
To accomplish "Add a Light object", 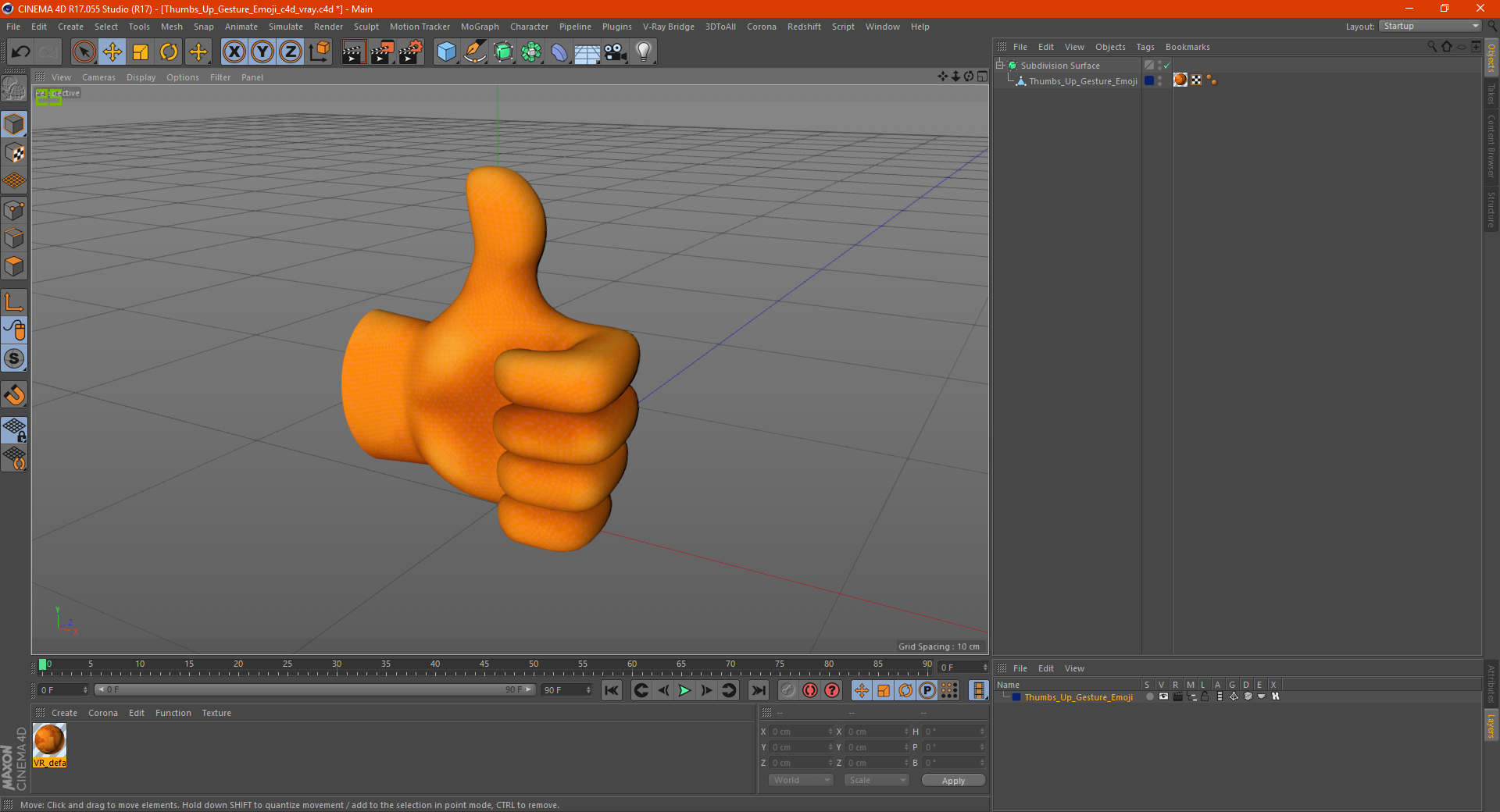I will tap(644, 52).
